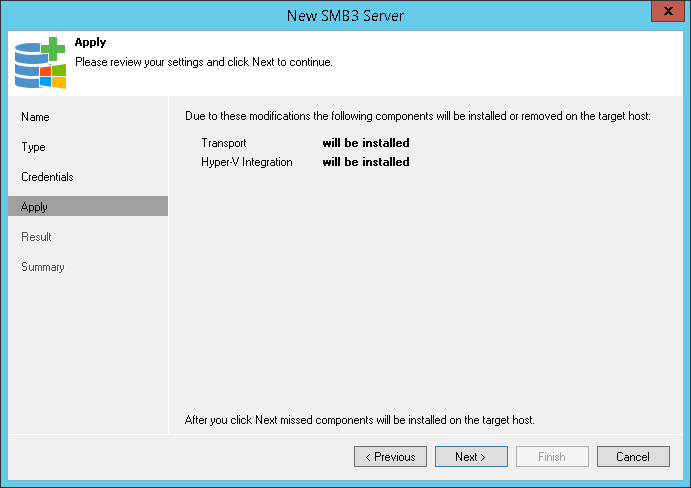Click the bold Apply heading in header
The height and width of the screenshot is (488, 691).
(x=90, y=43)
